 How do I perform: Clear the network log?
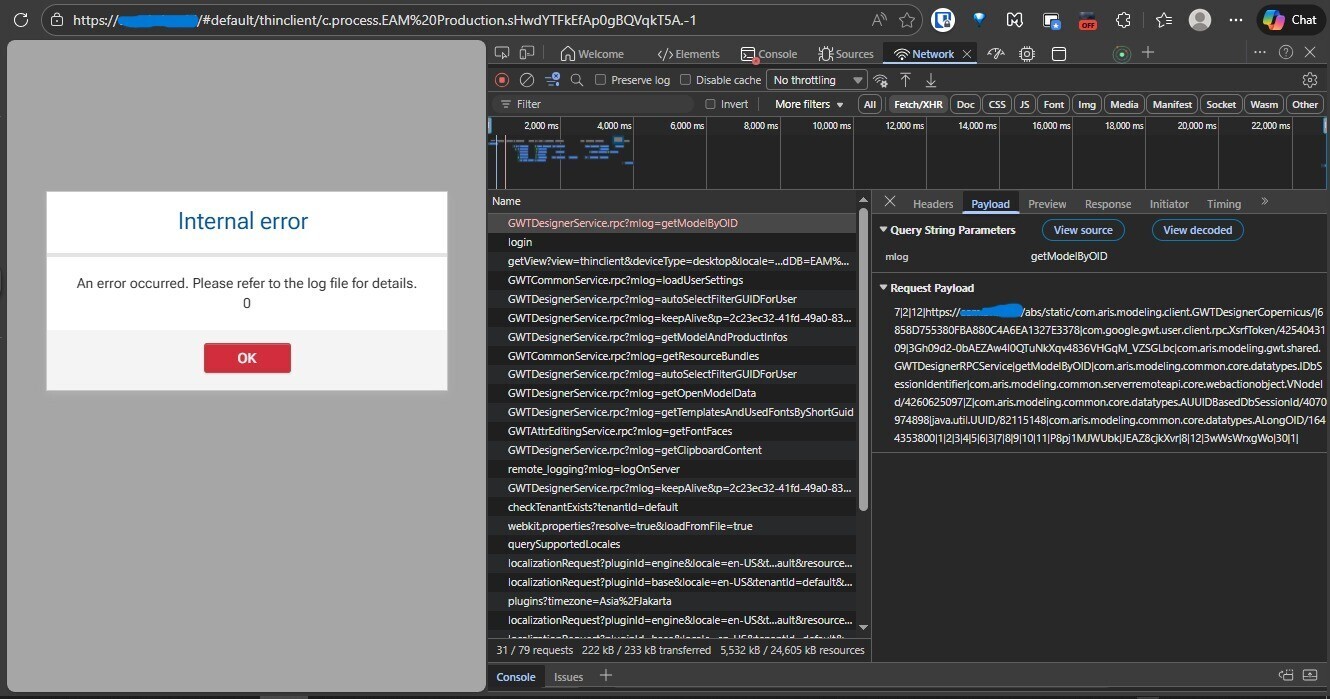527,80
